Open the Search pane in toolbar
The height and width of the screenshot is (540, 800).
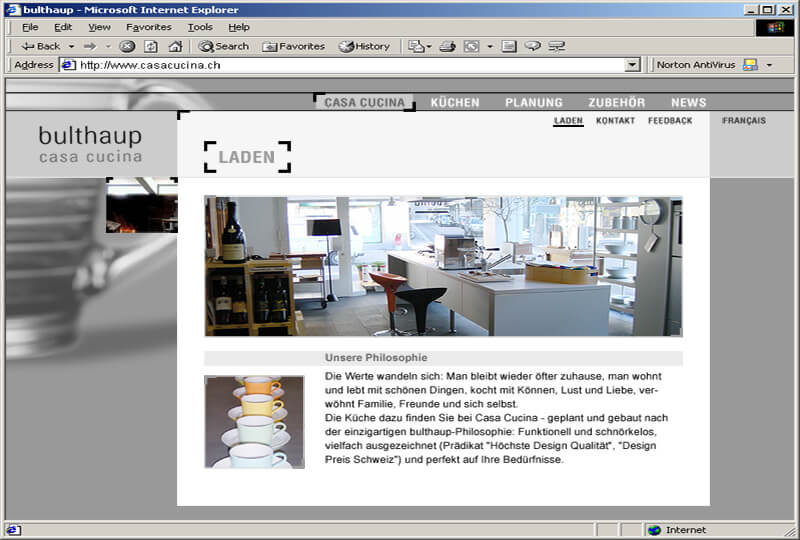click(x=223, y=46)
